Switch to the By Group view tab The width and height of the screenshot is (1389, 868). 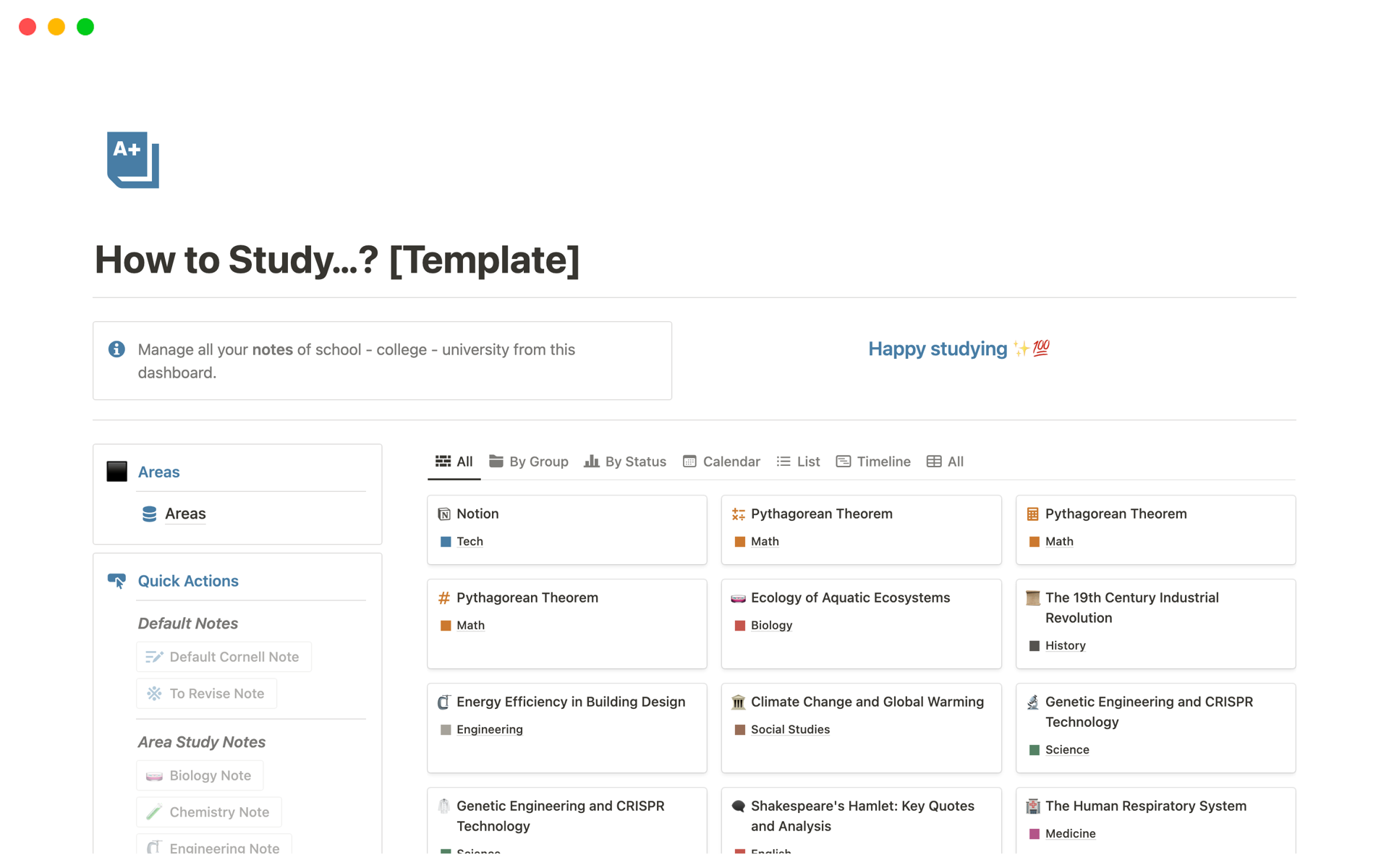(529, 461)
